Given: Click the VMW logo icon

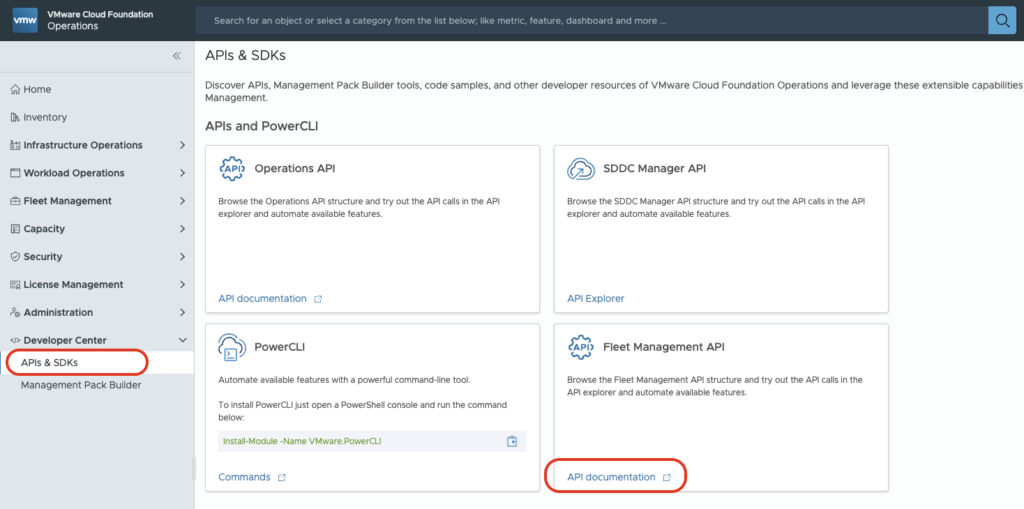Looking at the screenshot, I should point(22,20).
